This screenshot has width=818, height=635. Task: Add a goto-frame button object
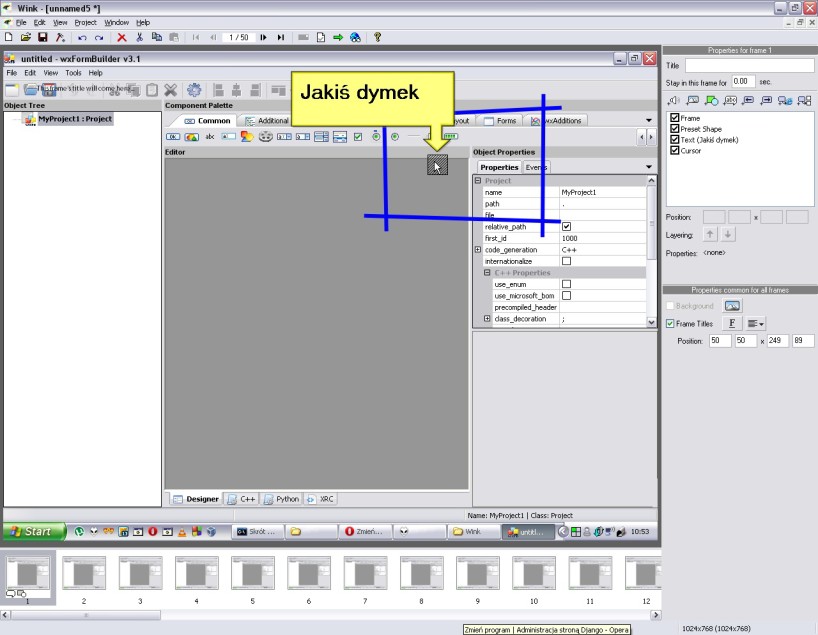(804, 100)
